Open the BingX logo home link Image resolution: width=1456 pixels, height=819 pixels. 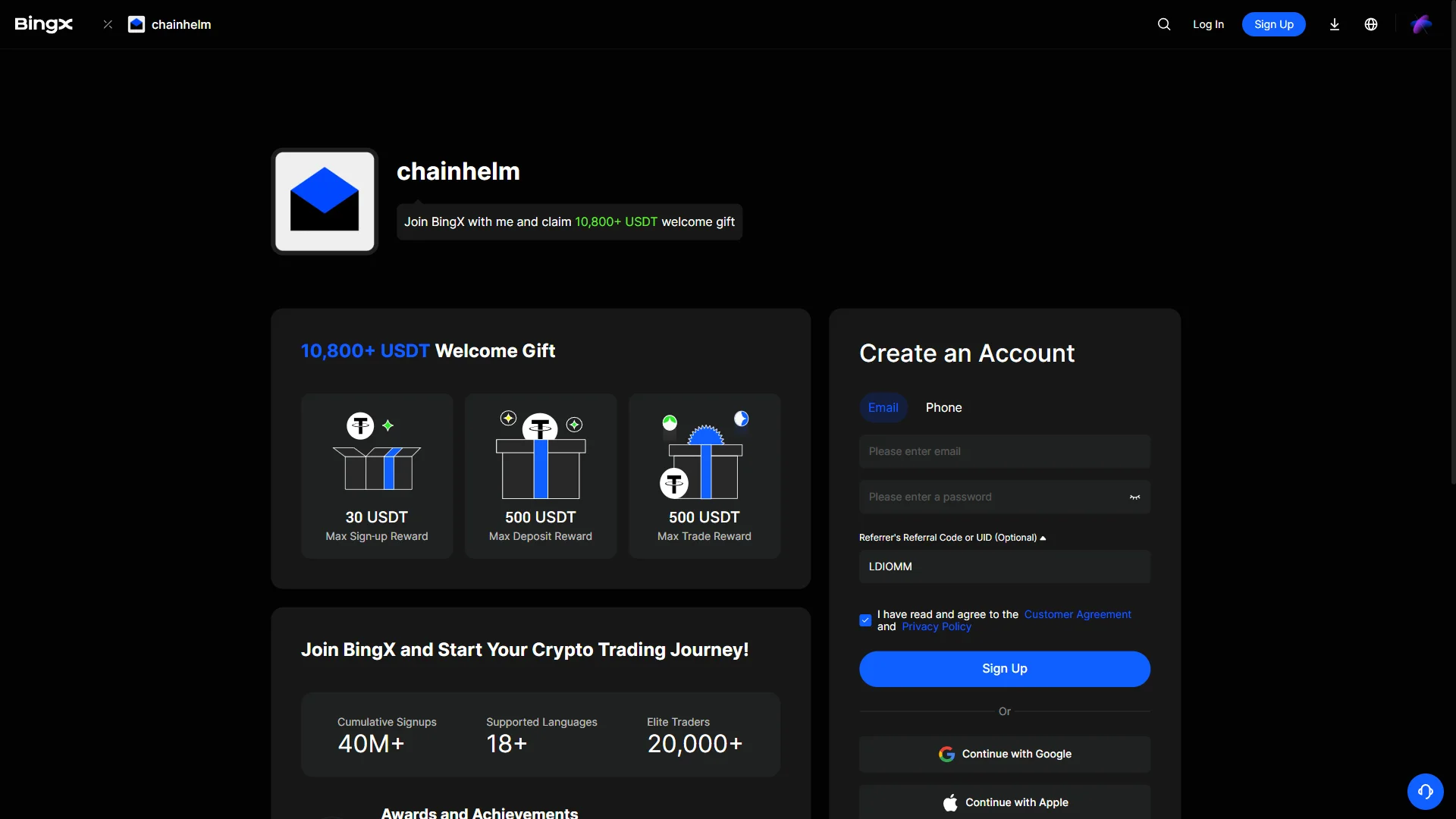(44, 24)
